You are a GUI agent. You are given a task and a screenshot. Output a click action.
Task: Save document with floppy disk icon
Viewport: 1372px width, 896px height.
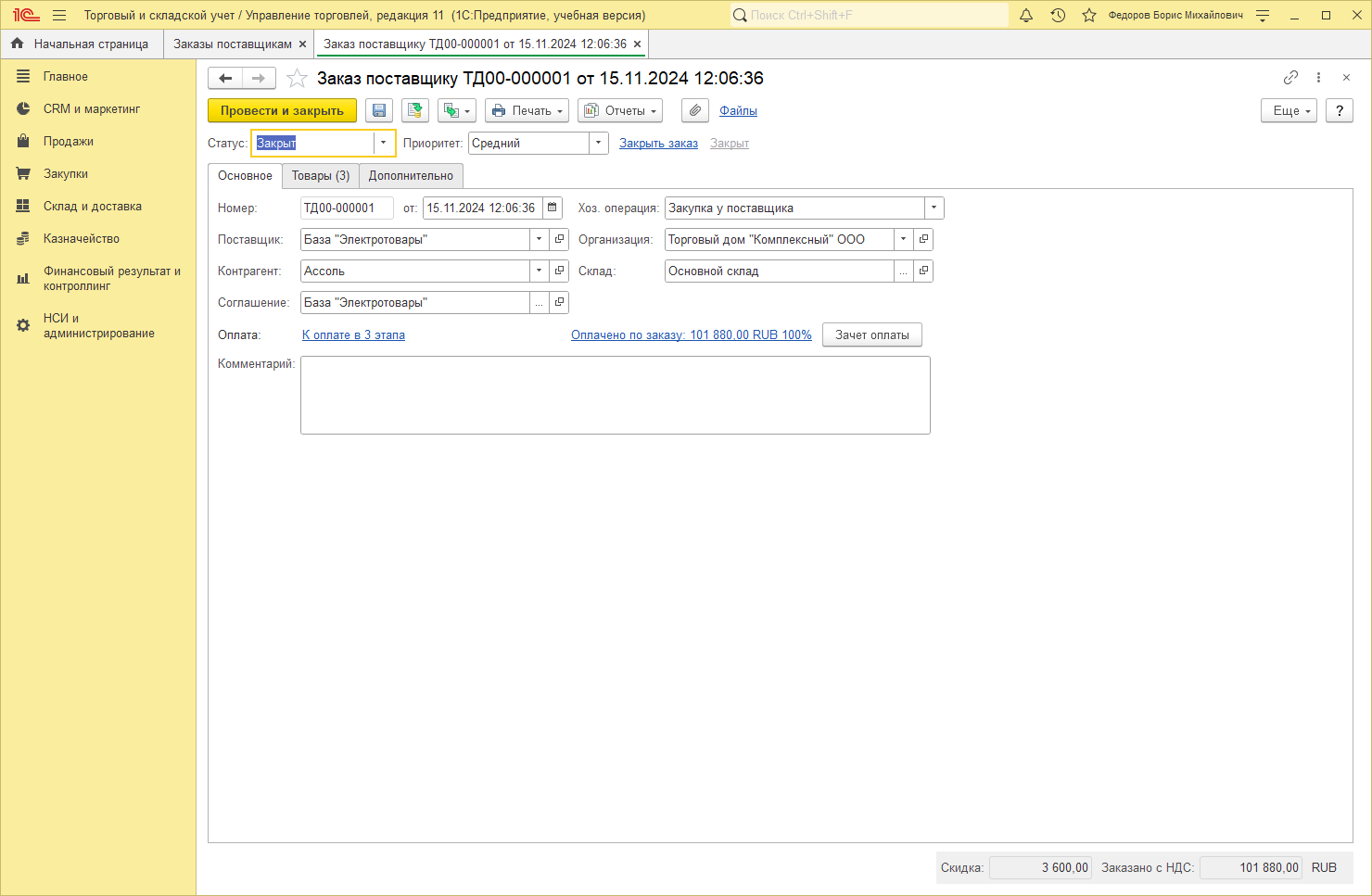[x=379, y=110]
